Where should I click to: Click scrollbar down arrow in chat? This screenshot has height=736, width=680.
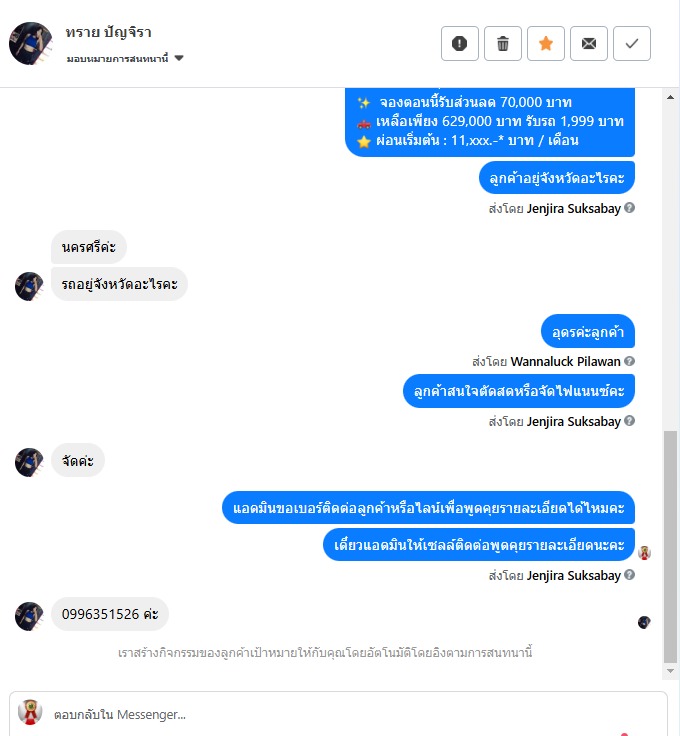(670, 671)
